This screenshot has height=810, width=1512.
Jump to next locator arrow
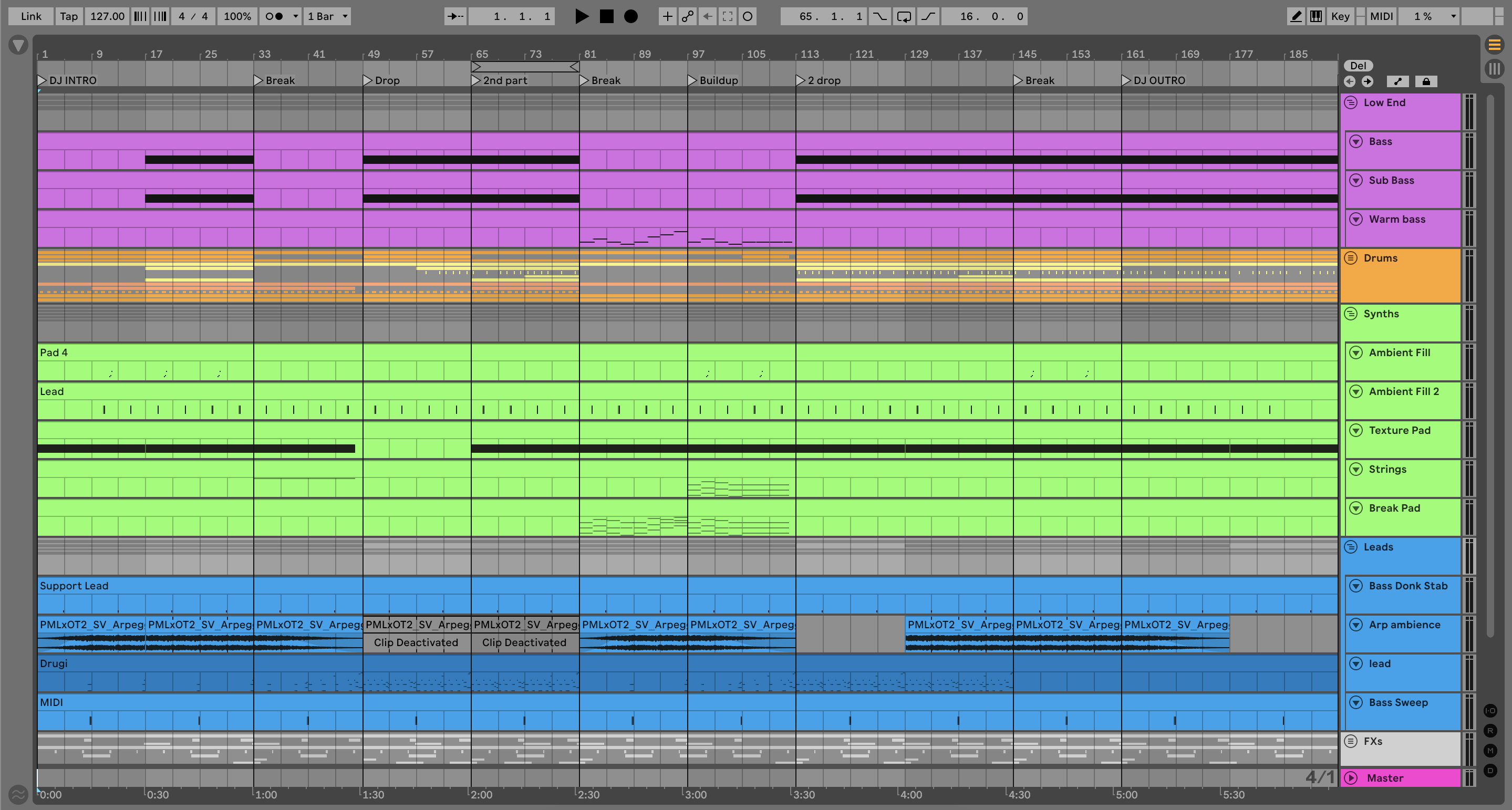tap(1367, 81)
